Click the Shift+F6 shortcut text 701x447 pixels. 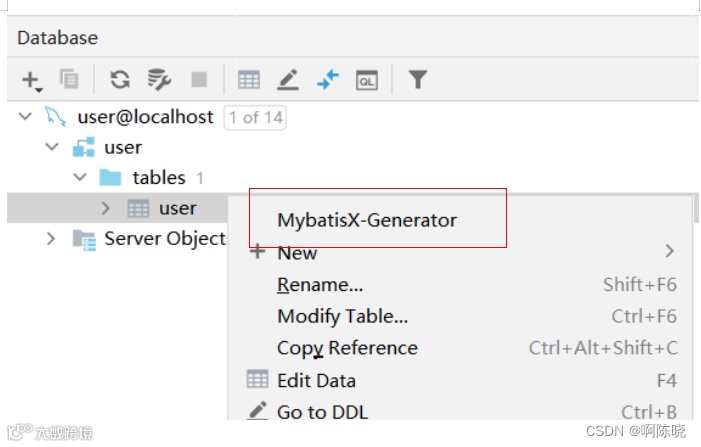pos(640,285)
